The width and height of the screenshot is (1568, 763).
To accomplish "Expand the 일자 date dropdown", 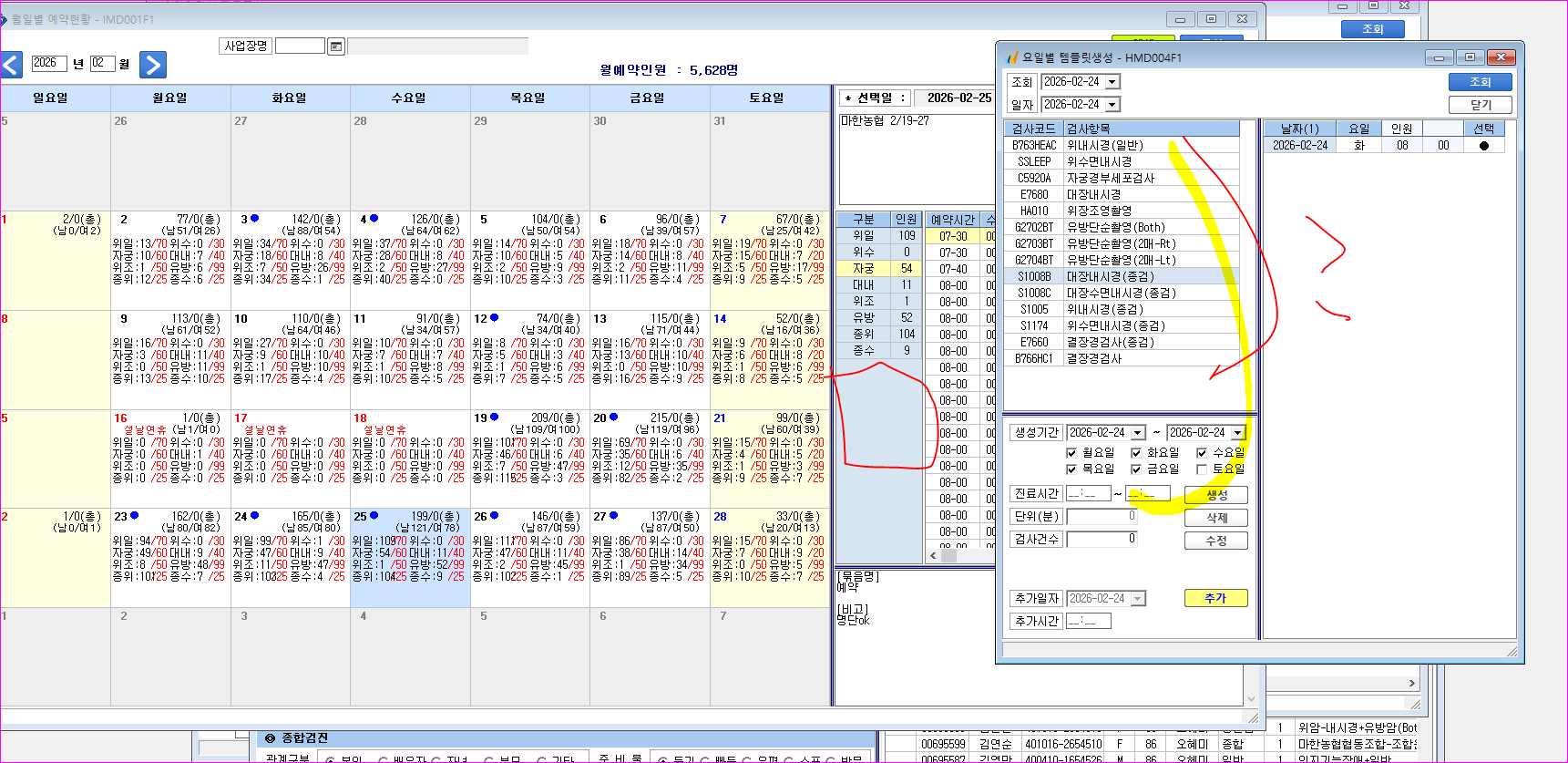I will 1112,105.
